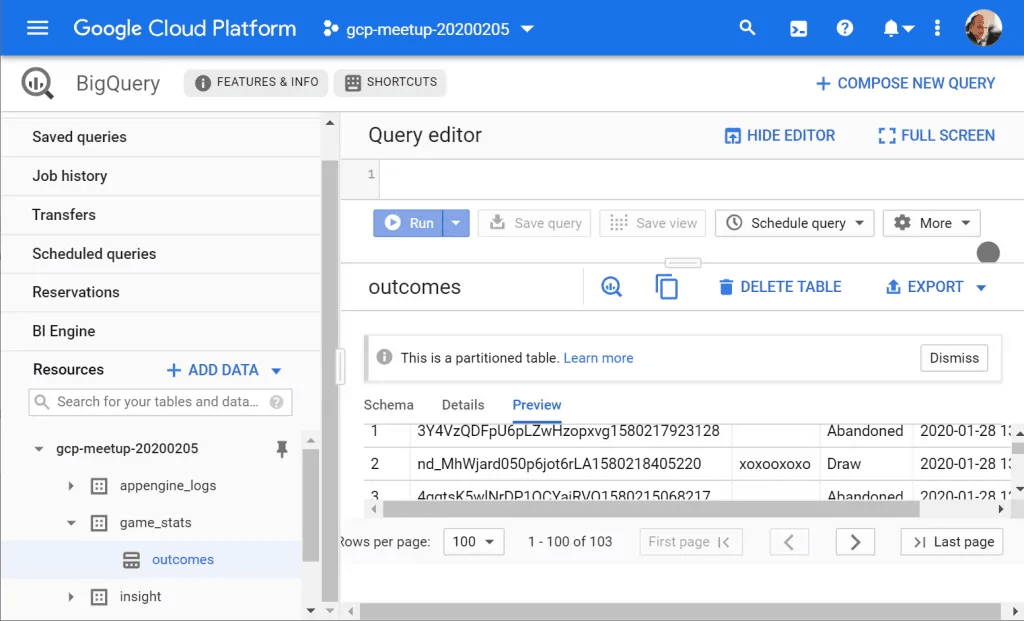Click cell 'xoxooxoxo' in row 2
The height and width of the screenshot is (621, 1024).
click(x=775, y=464)
